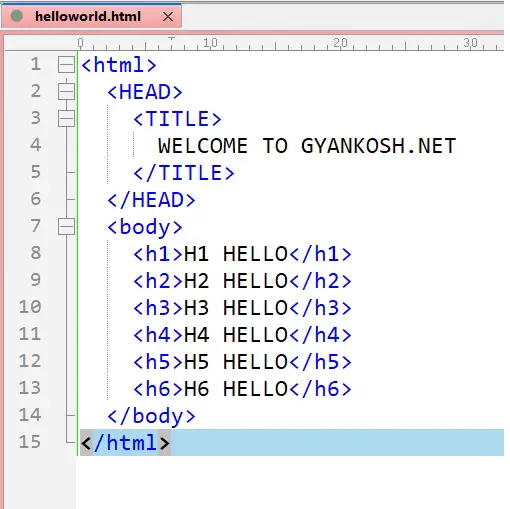Click the ruler at column 30
The image size is (510, 509).
470,43
